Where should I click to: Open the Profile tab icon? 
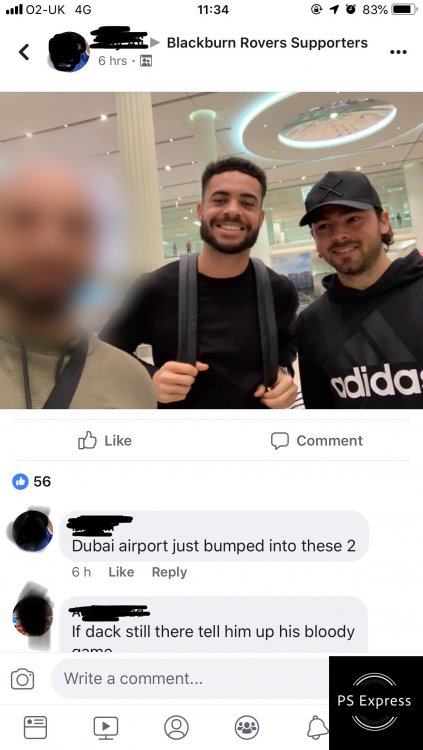[176, 728]
